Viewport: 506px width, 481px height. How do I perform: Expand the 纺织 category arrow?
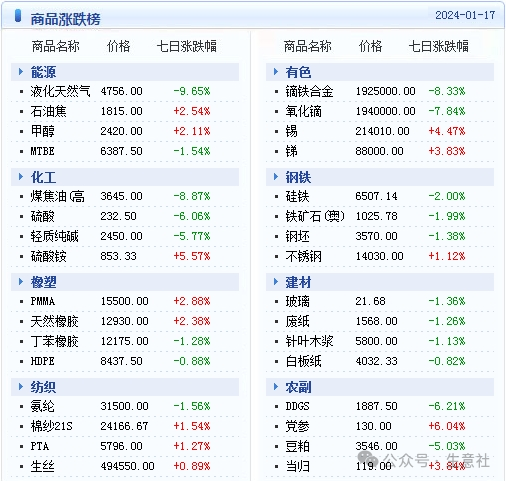tap(21, 387)
